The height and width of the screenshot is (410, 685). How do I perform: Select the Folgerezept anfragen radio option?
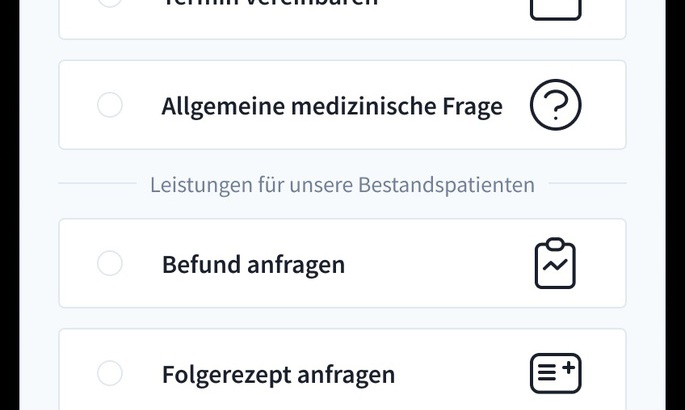110,374
